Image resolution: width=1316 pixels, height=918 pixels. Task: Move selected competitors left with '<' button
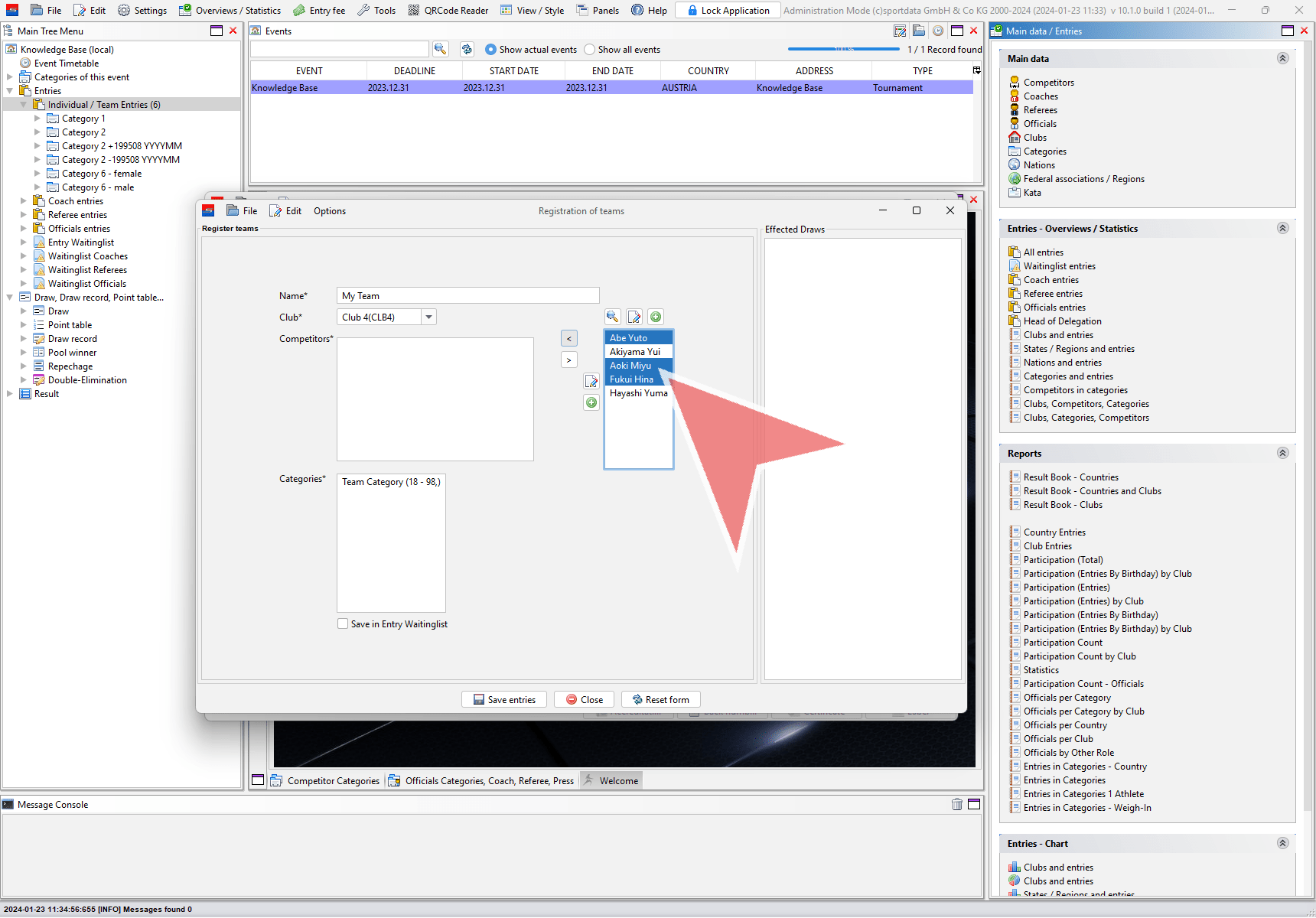(x=568, y=338)
